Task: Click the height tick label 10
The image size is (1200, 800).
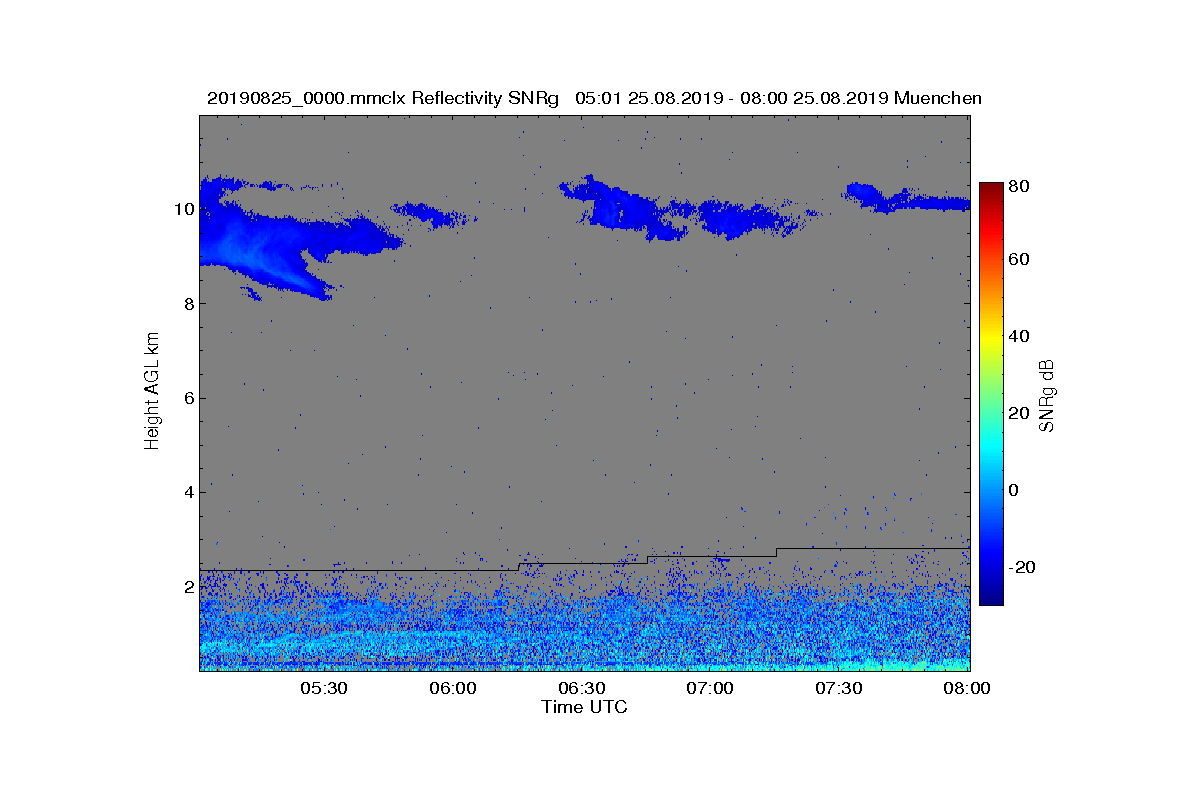Action: coord(184,209)
